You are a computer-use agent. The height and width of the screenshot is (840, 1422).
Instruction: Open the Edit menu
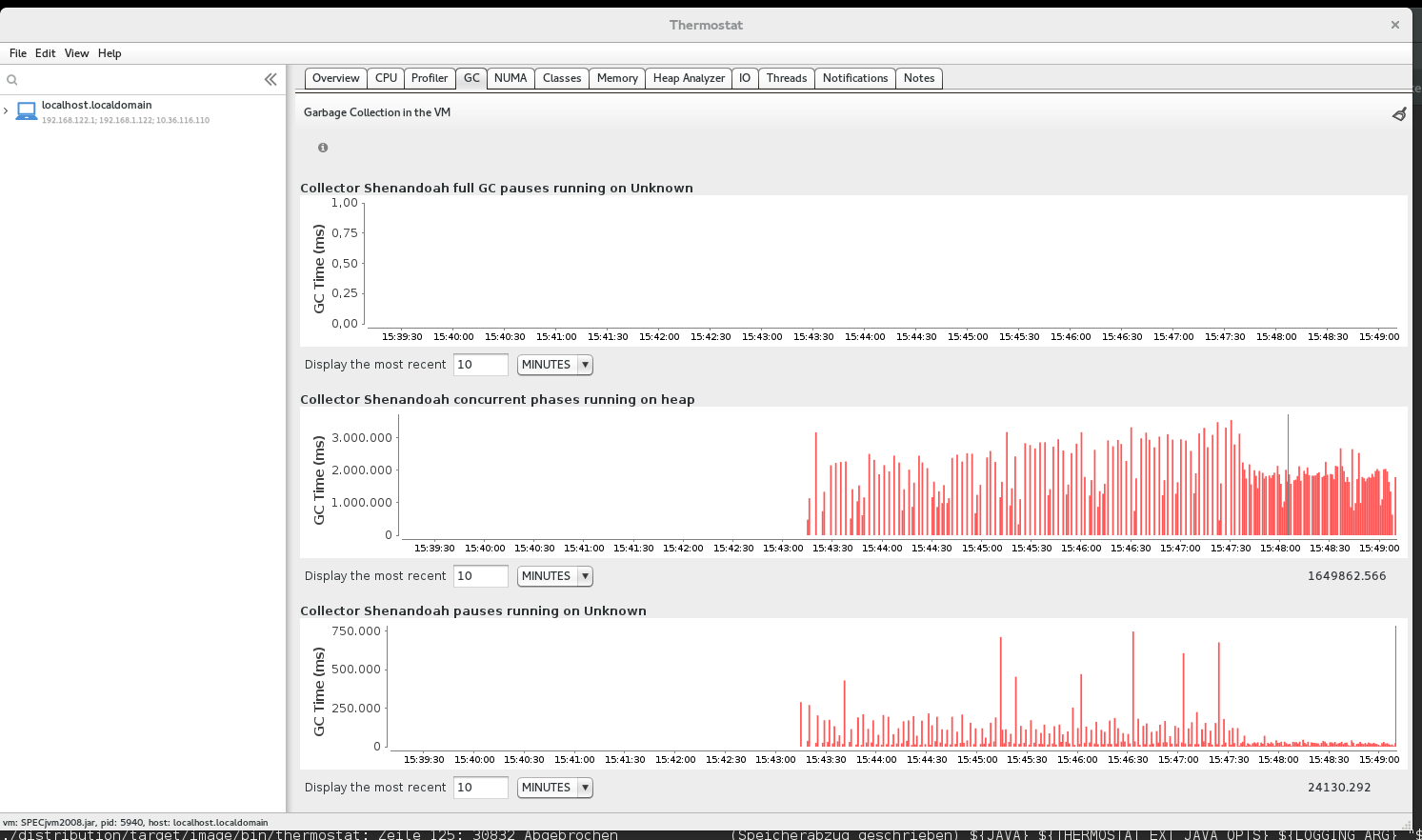pos(46,53)
